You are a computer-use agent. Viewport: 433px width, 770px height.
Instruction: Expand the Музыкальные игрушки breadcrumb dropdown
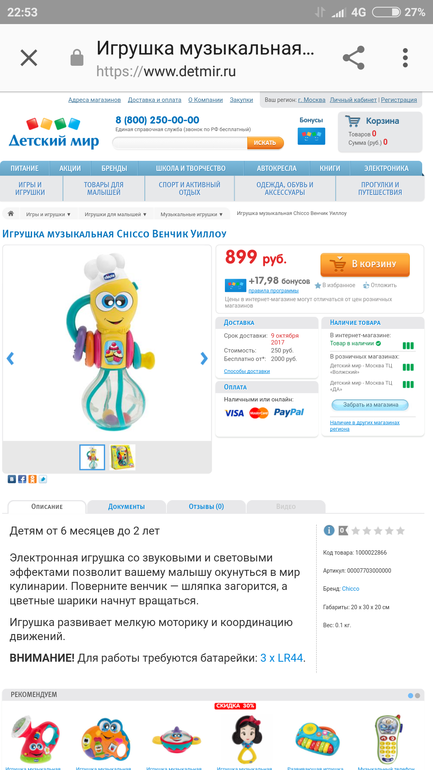point(192,215)
